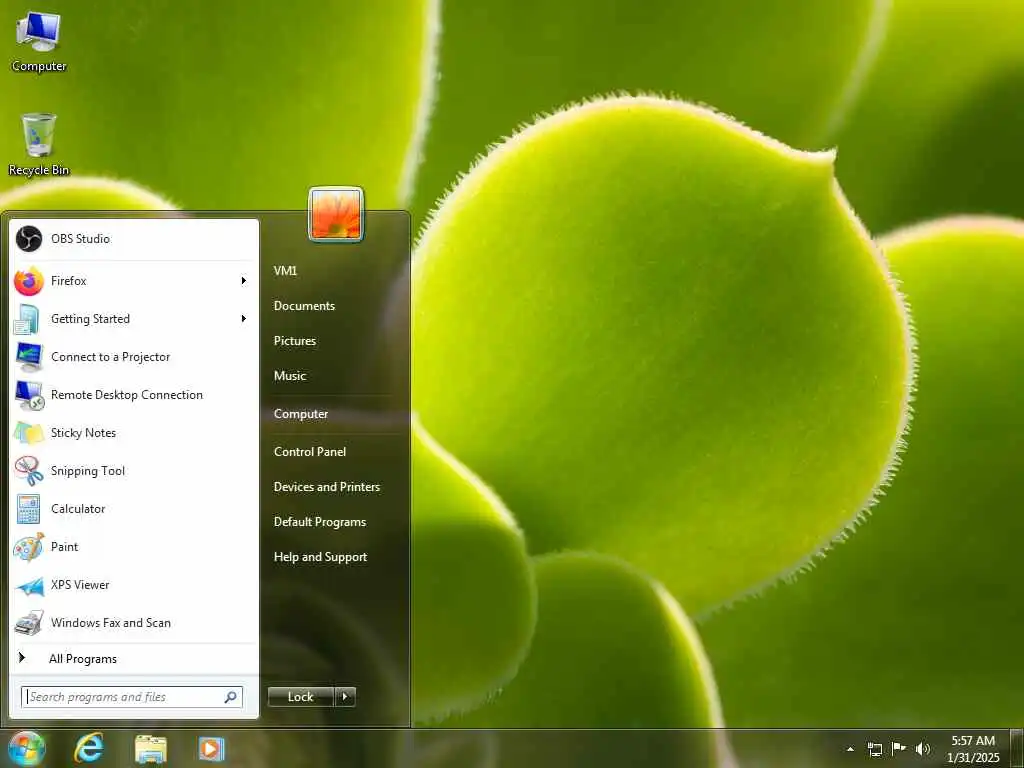
Task: Show hidden tray icons arrow
Action: coord(850,749)
